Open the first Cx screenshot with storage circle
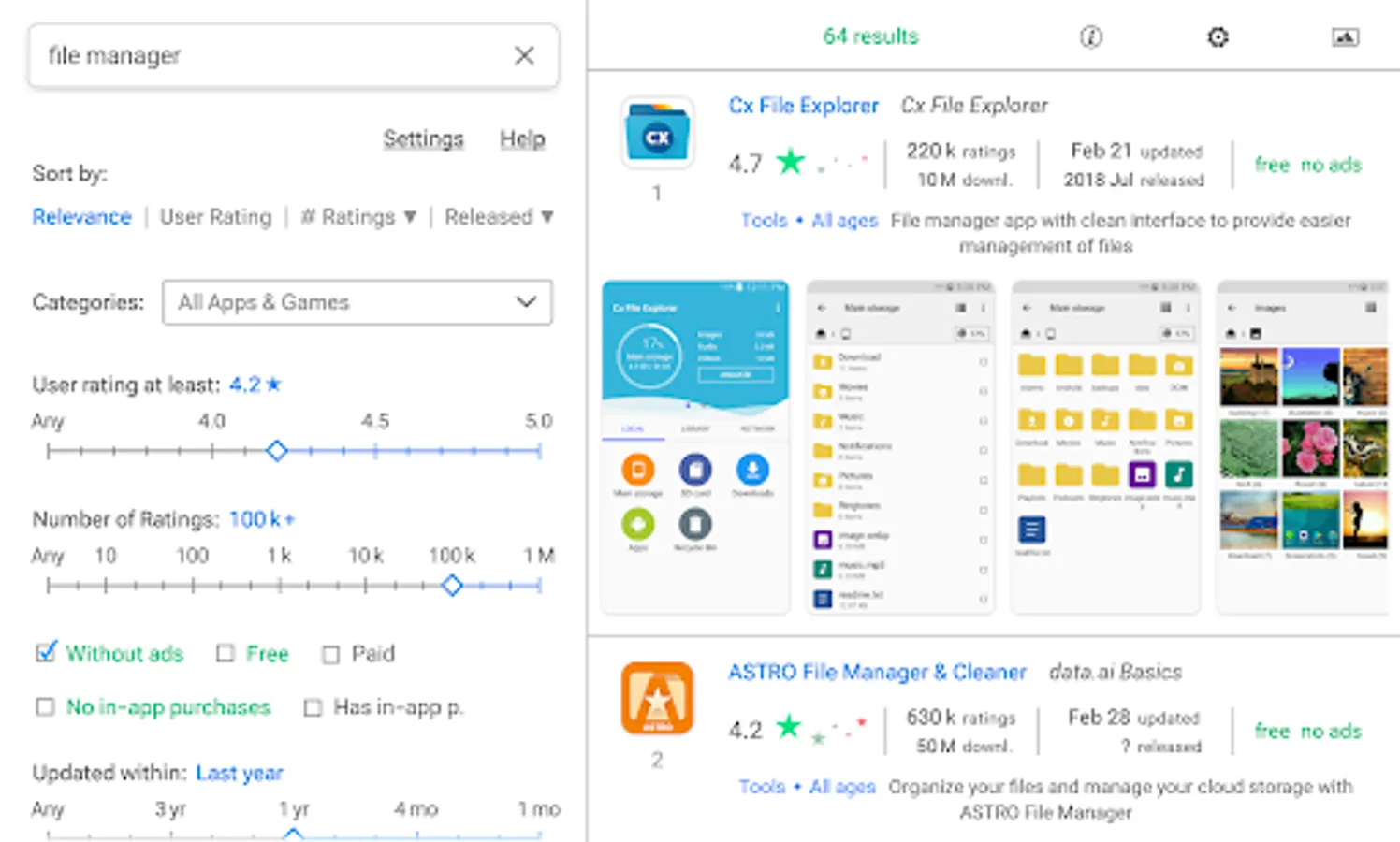The width and height of the screenshot is (1400, 842). (x=695, y=447)
